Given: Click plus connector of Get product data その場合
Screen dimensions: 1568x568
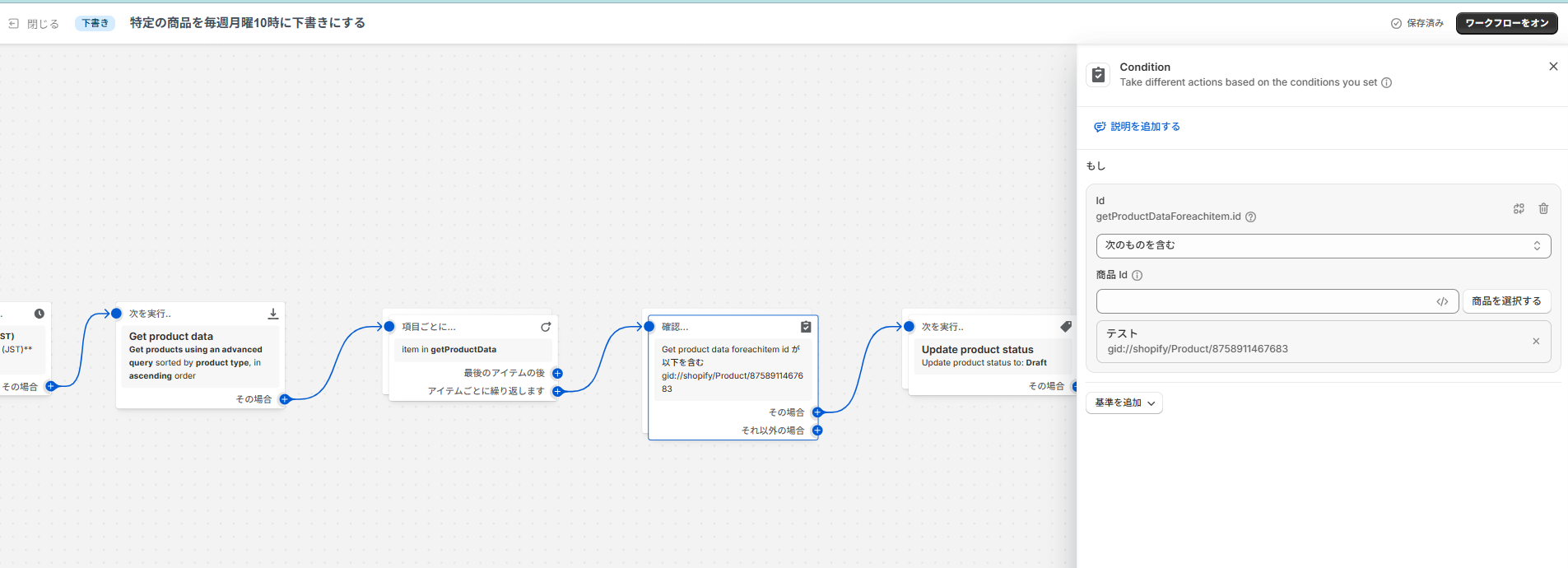Looking at the screenshot, I should click(285, 399).
